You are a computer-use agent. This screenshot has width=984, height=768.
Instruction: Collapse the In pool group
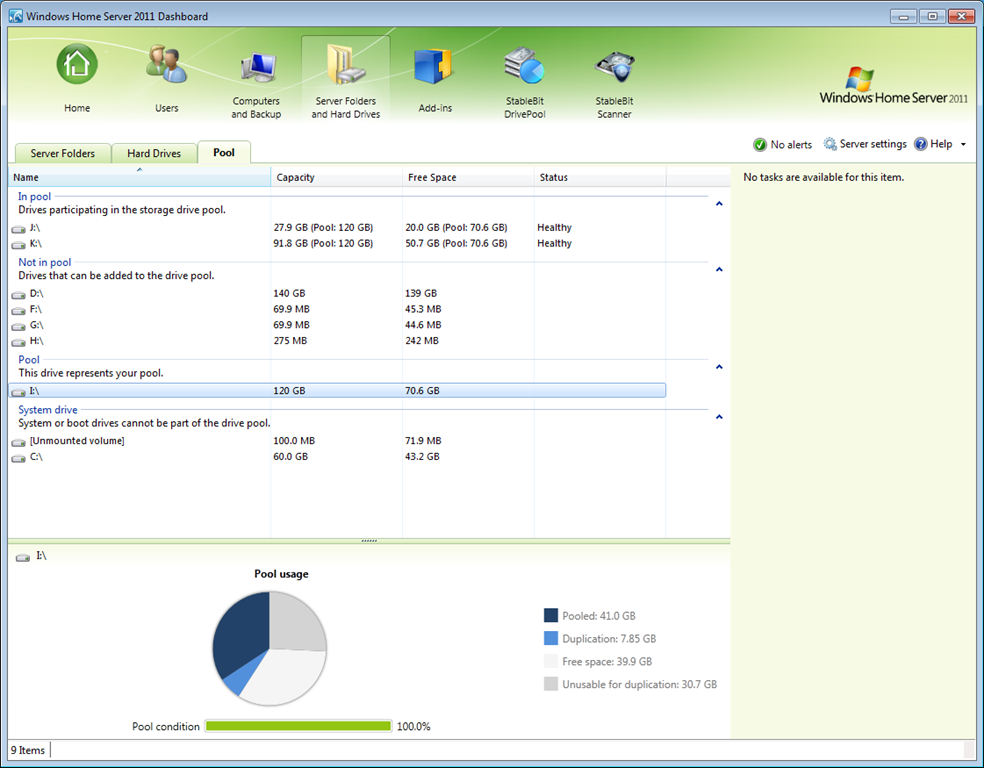(x=719, y=203)
